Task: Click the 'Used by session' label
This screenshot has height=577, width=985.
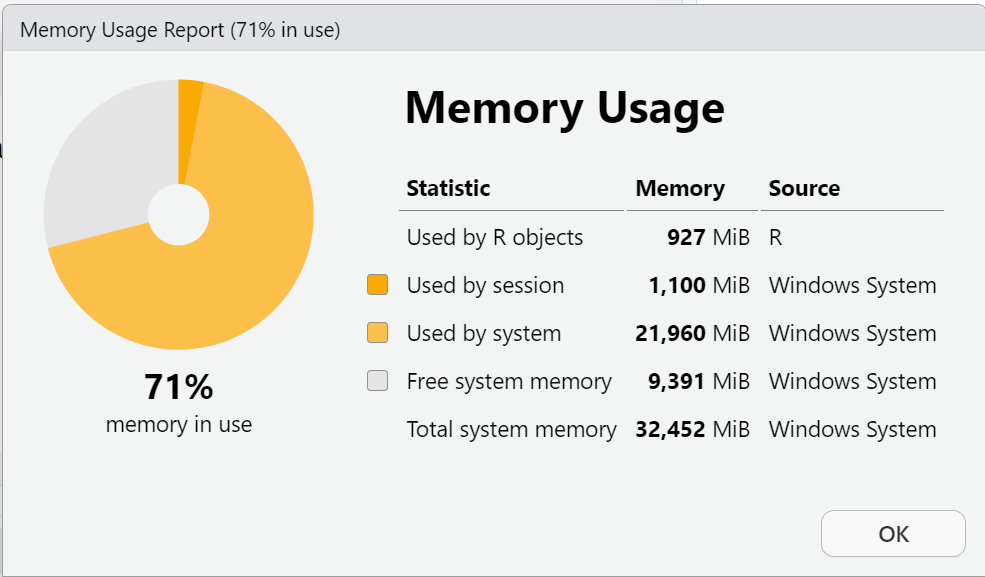Action: pyautogui.click(x=485, y=285)
